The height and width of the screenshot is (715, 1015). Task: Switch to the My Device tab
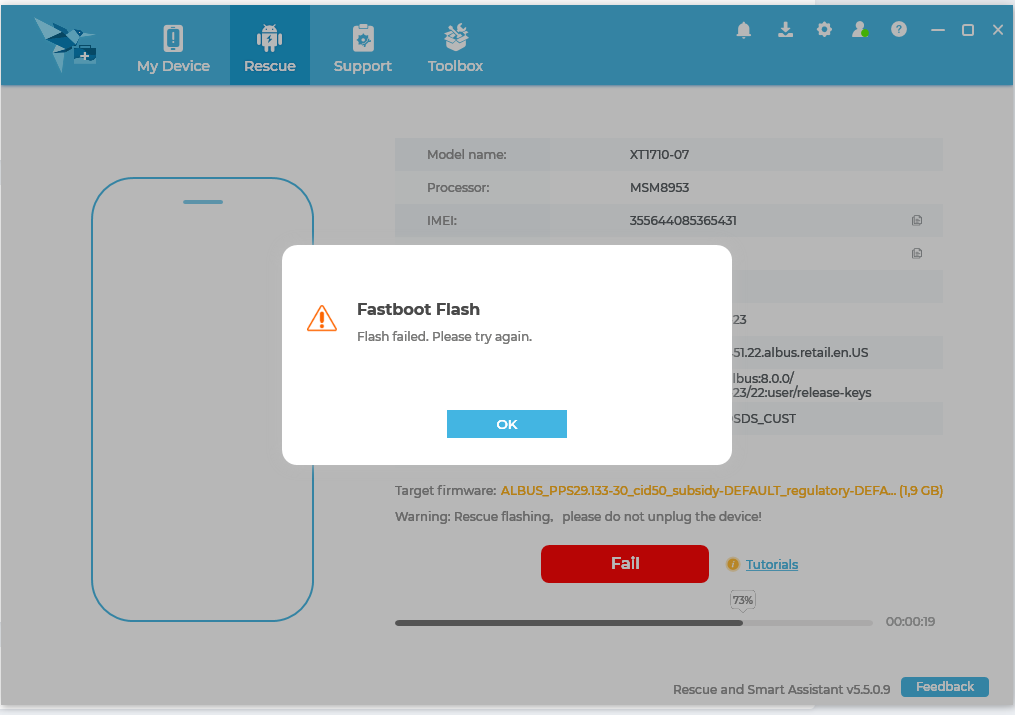173,45
